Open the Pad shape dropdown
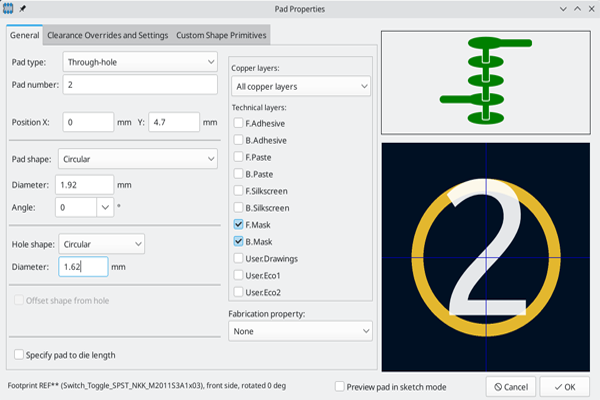 (x=138, y=159)
